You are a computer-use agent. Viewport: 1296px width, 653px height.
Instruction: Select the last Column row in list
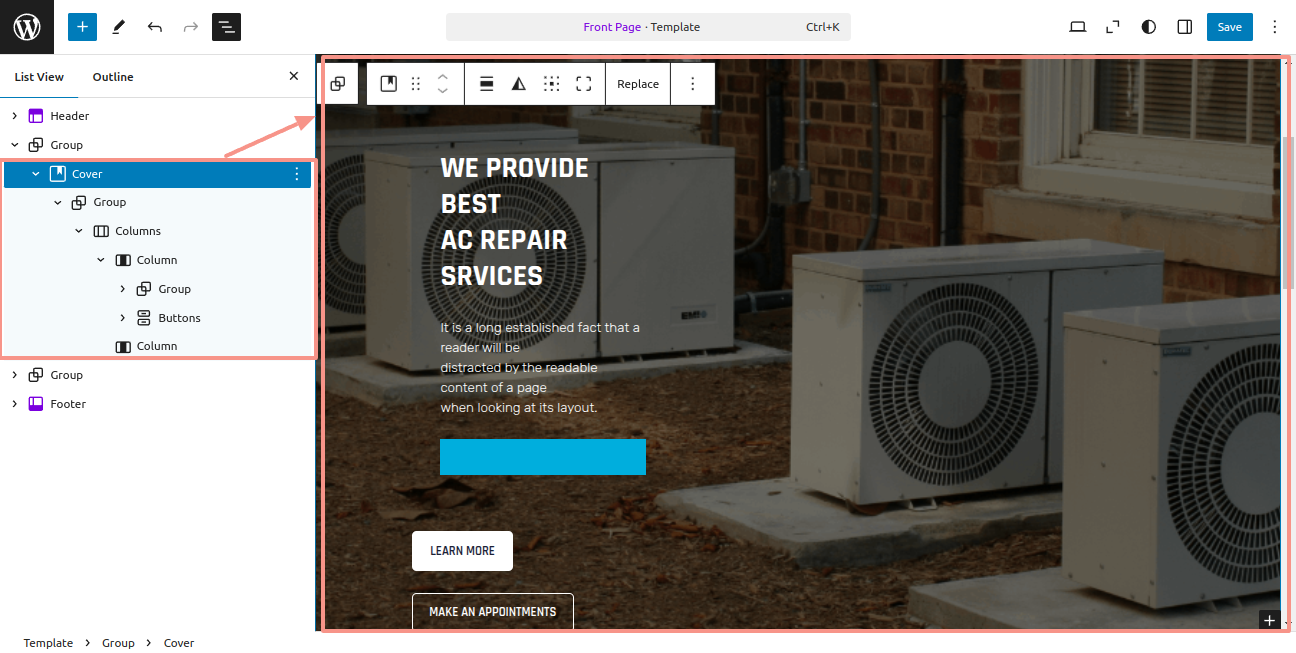(x=158, y=346)
